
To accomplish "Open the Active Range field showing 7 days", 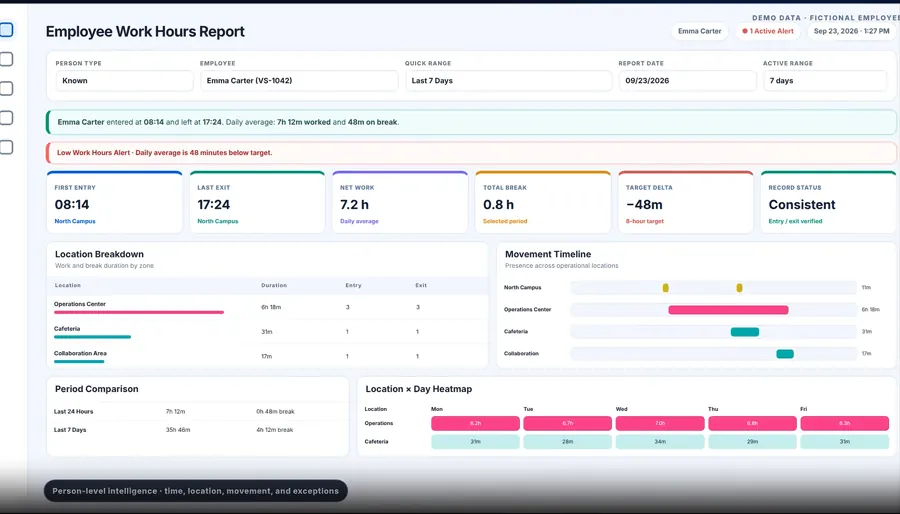I will (x=825, y=81).
